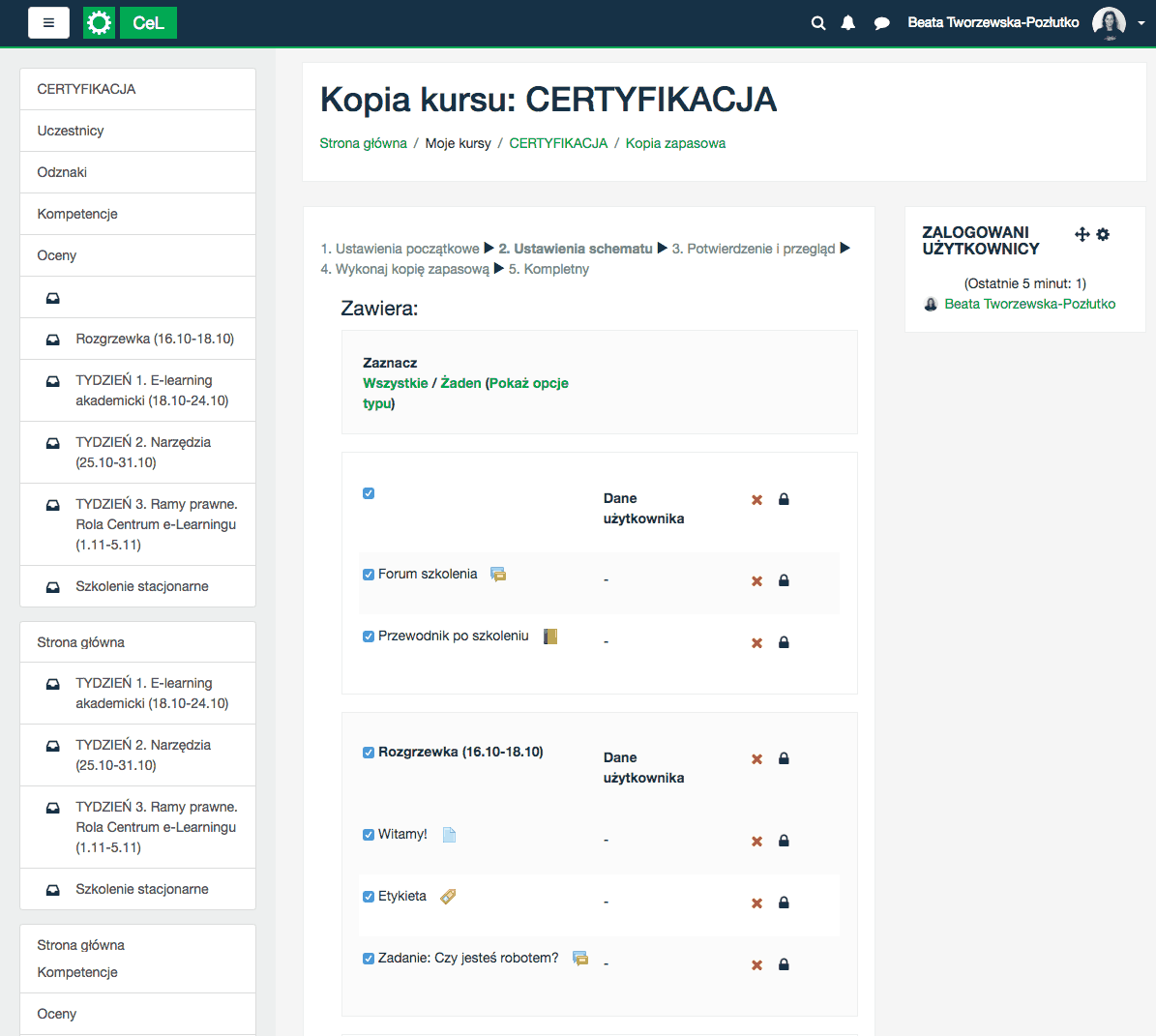Uncheck Zadanie: Czy jesteś robotem? checkbox
Screen dimensions: 1156x1036
(x=369, y=959)
